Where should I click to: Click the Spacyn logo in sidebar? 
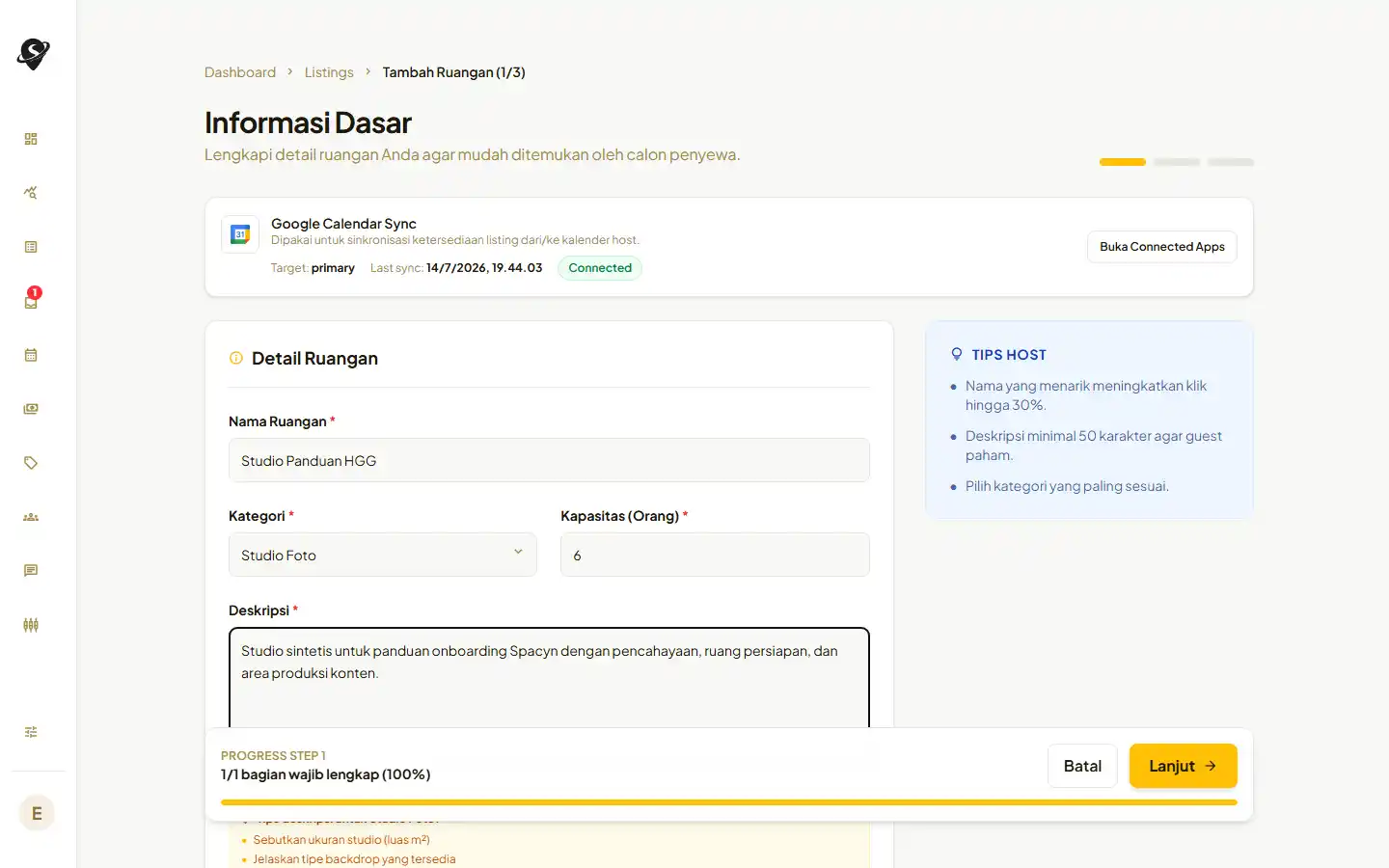pos(34,54)
